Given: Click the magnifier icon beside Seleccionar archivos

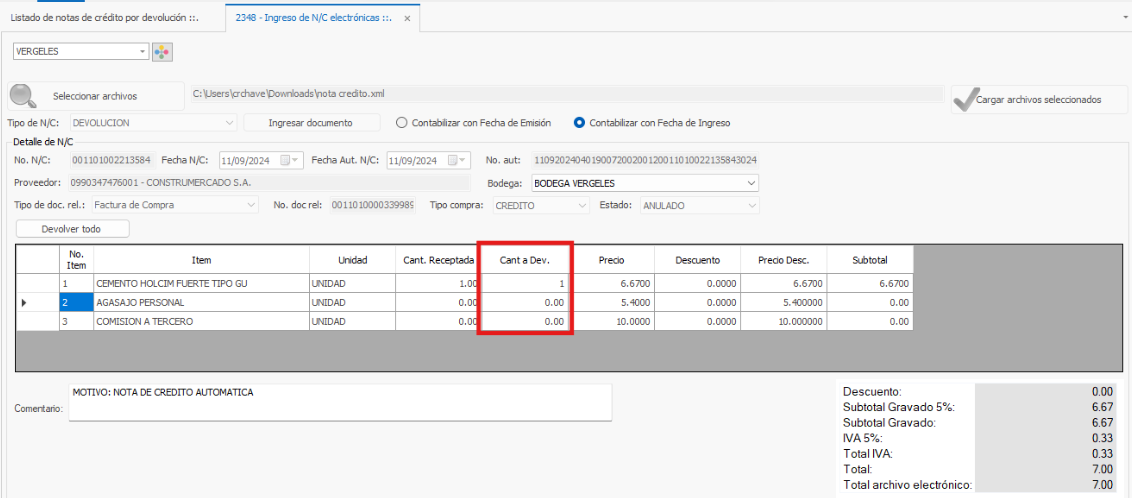Looking at the screenshot, I should coord(23,96).
